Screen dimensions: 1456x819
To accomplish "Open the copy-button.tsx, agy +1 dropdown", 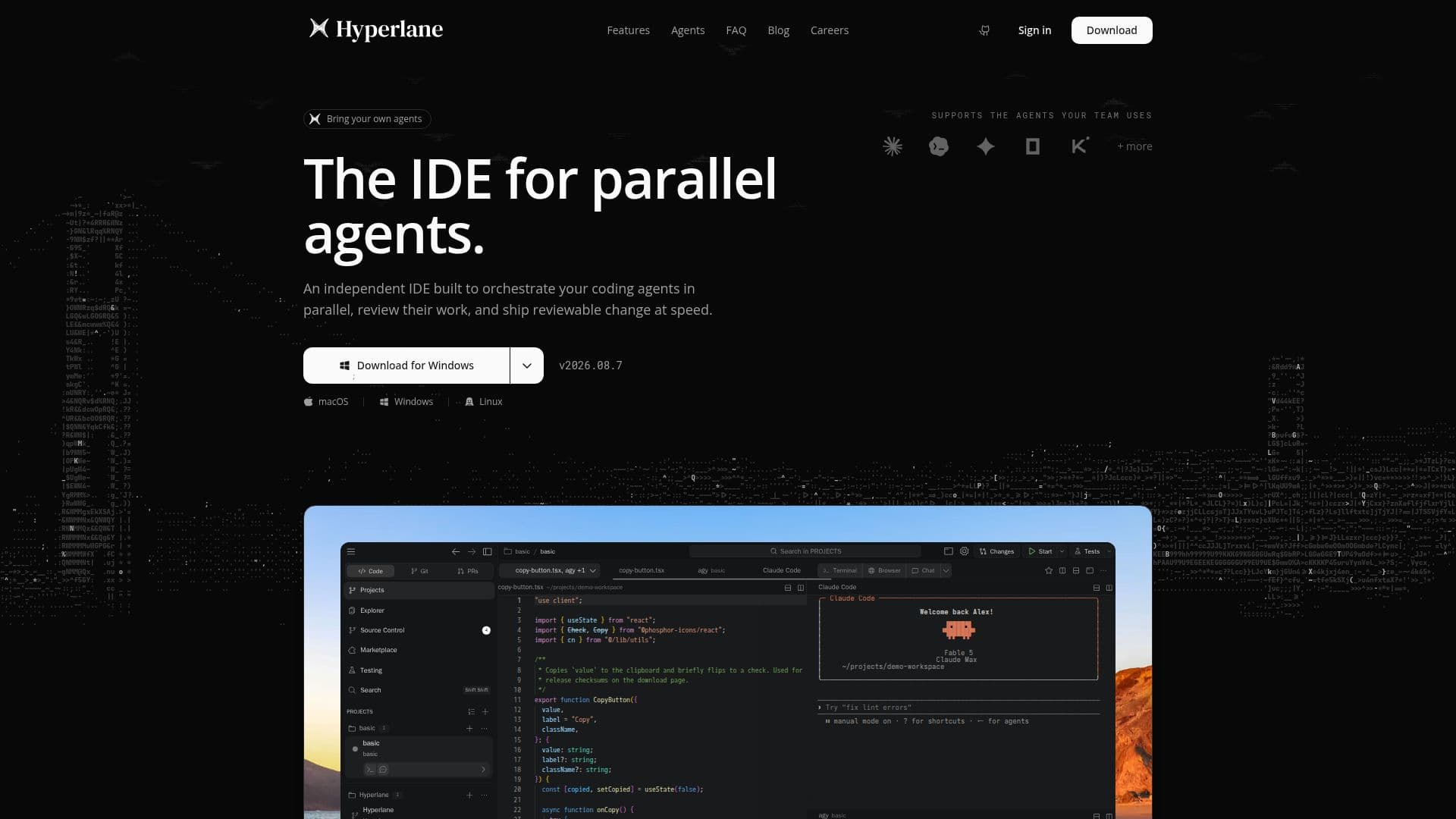I will [x=550, y=570].
